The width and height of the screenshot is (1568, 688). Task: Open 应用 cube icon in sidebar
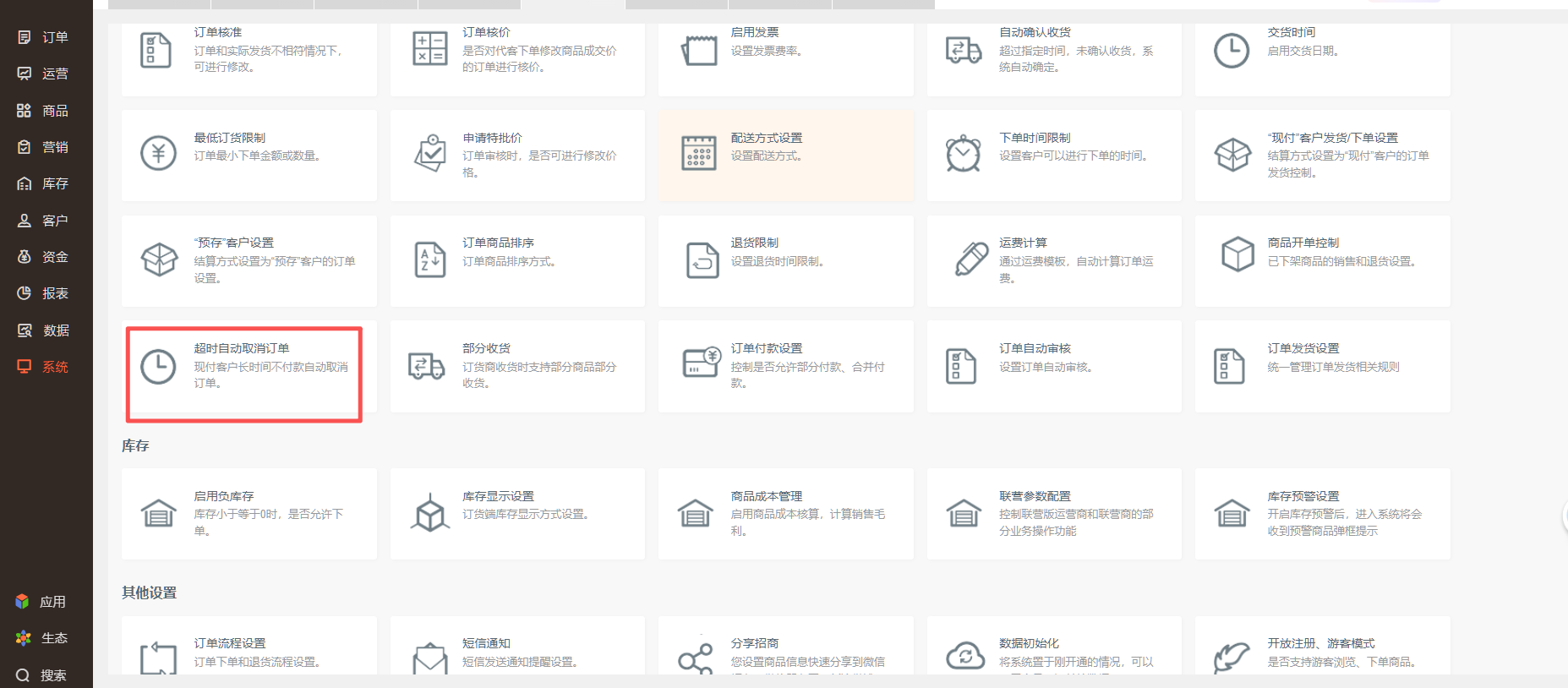[23, 602]
